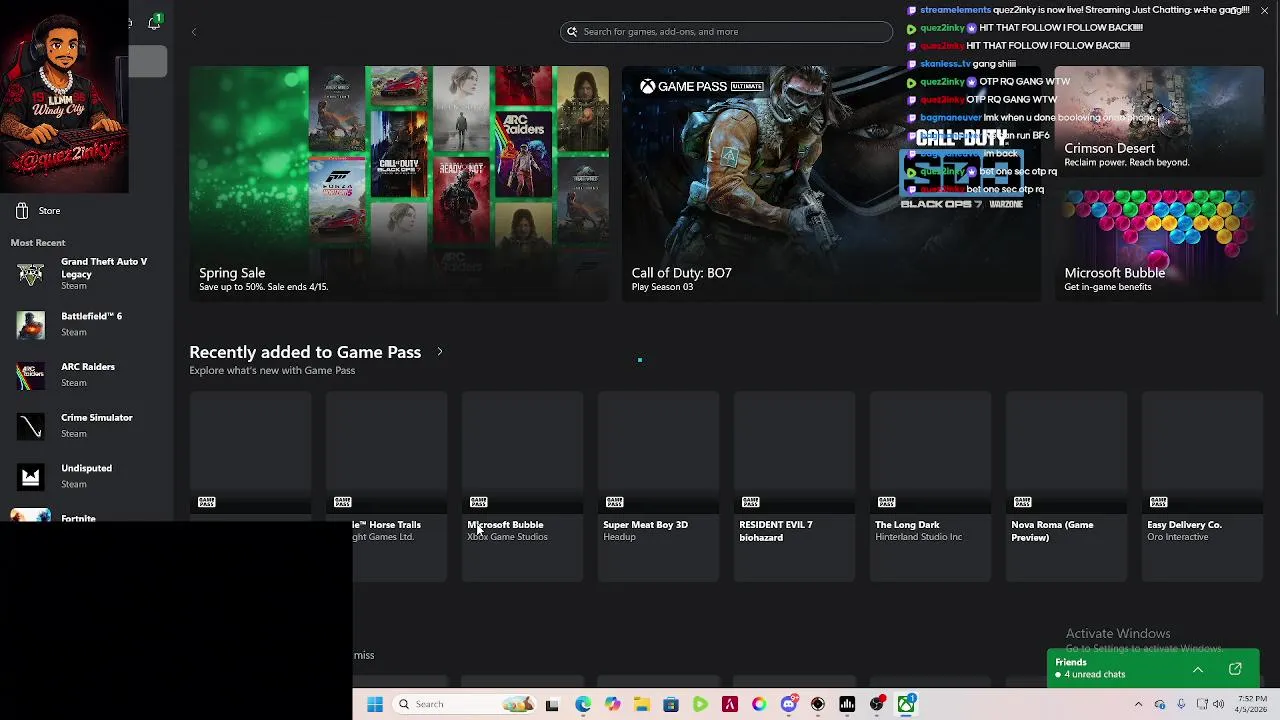Open the notifications bell icon
This screenshot has height=720, width=1280.
154,23
